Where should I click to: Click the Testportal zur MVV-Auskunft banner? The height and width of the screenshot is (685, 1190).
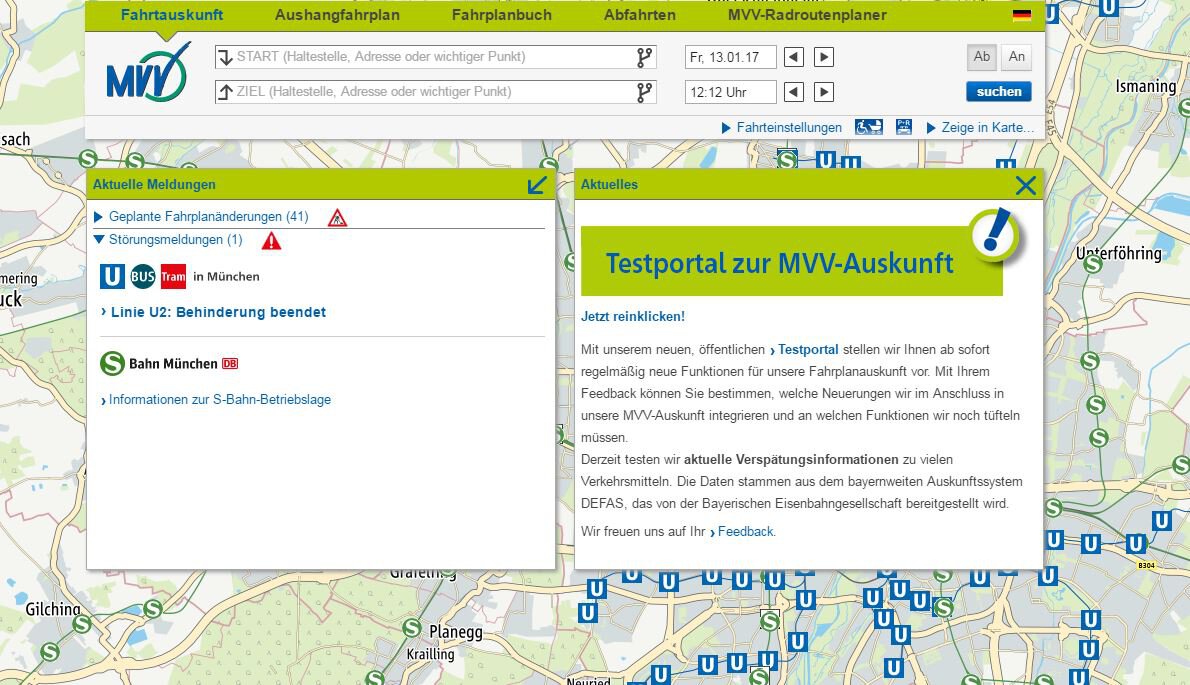pos(792,261)
